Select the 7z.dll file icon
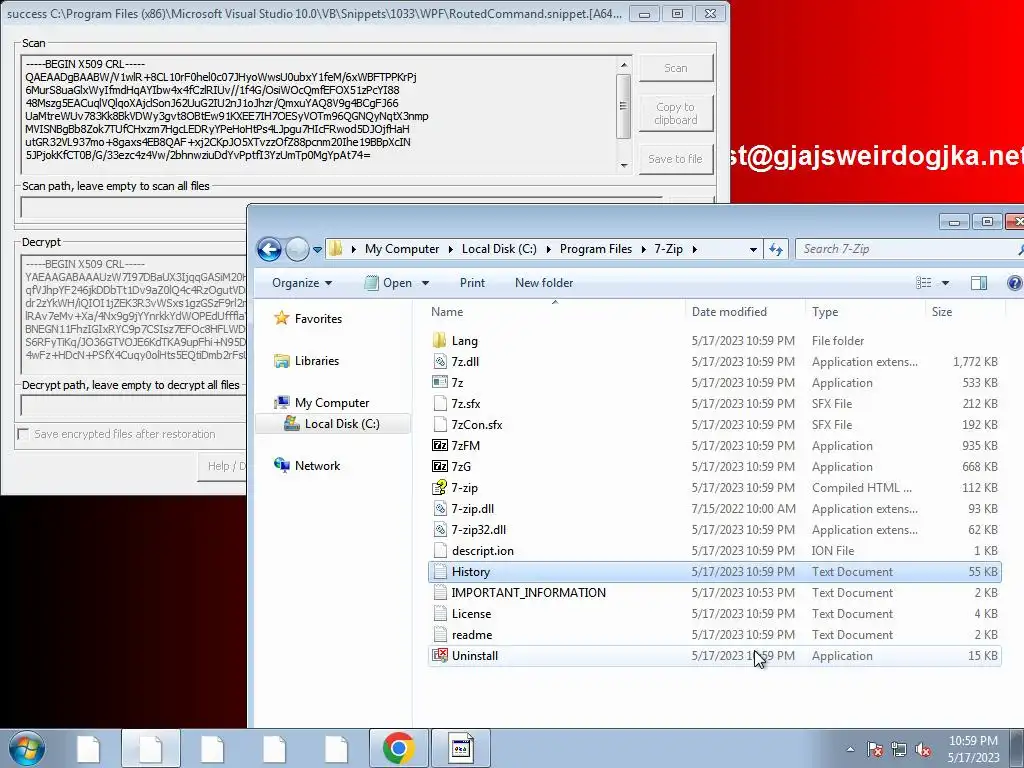This screenshot has width=1024, height=768. click(x=440, y=361)
